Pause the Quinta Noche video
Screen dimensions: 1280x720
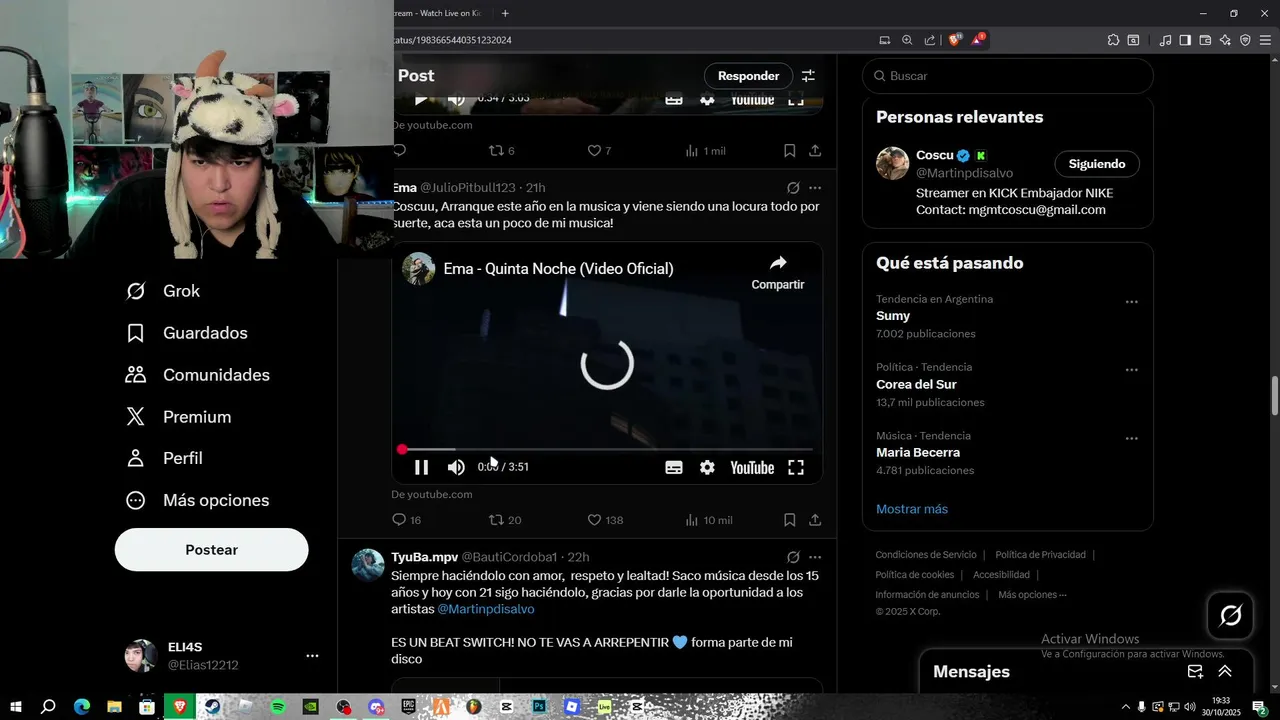421,467
